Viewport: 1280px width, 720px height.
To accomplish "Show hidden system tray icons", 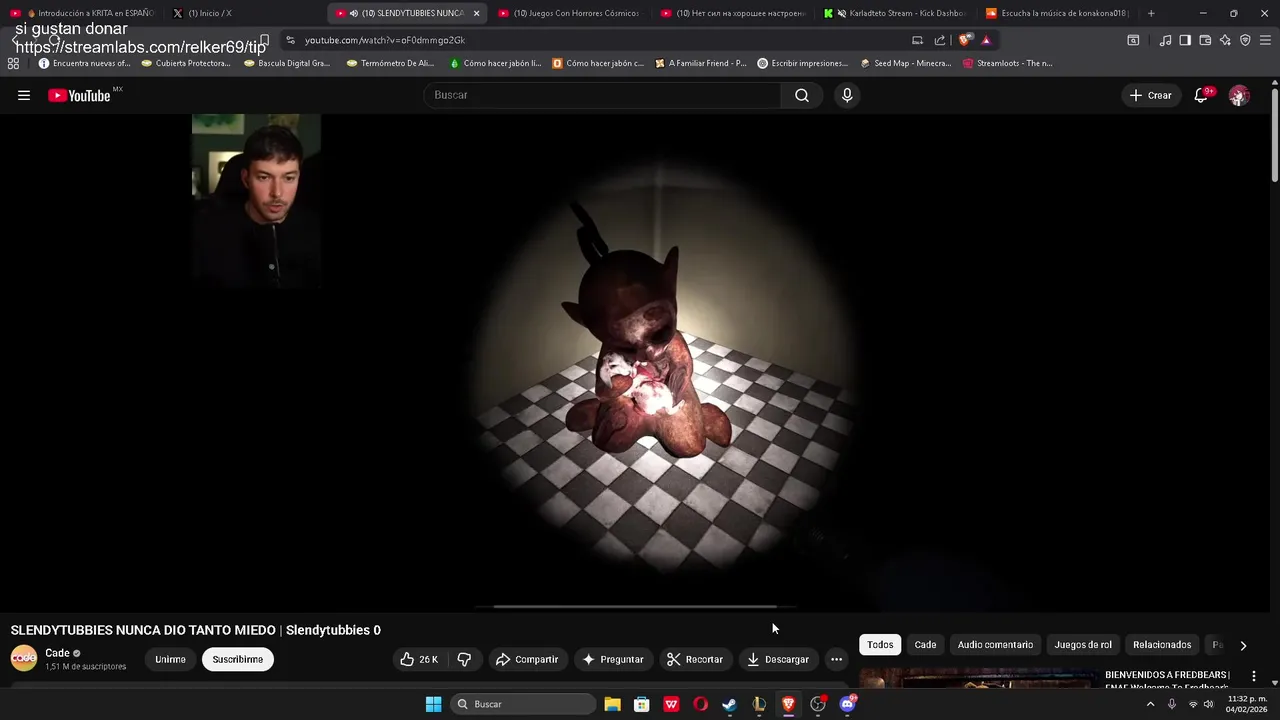I will coord(1150,704).
